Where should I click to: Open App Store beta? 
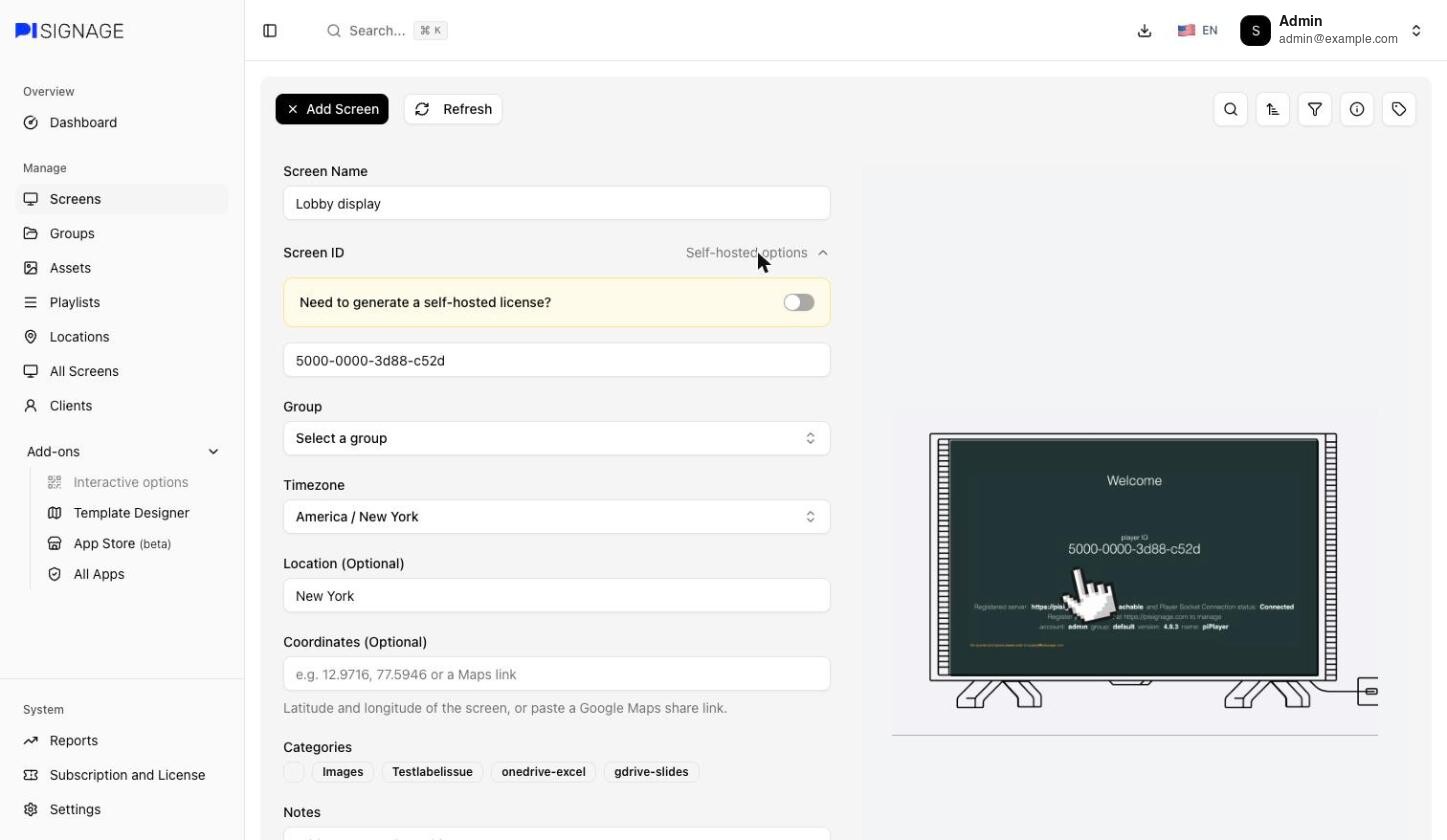122,544
